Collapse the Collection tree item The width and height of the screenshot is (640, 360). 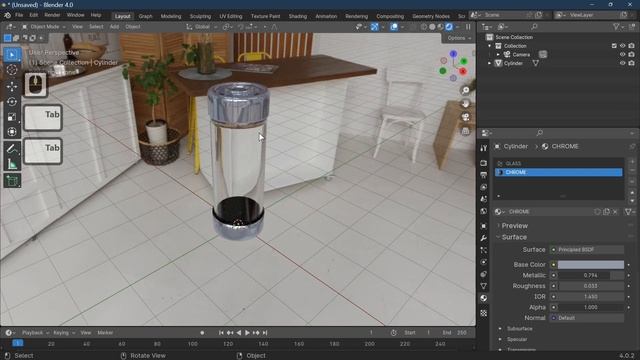(489, 46)
